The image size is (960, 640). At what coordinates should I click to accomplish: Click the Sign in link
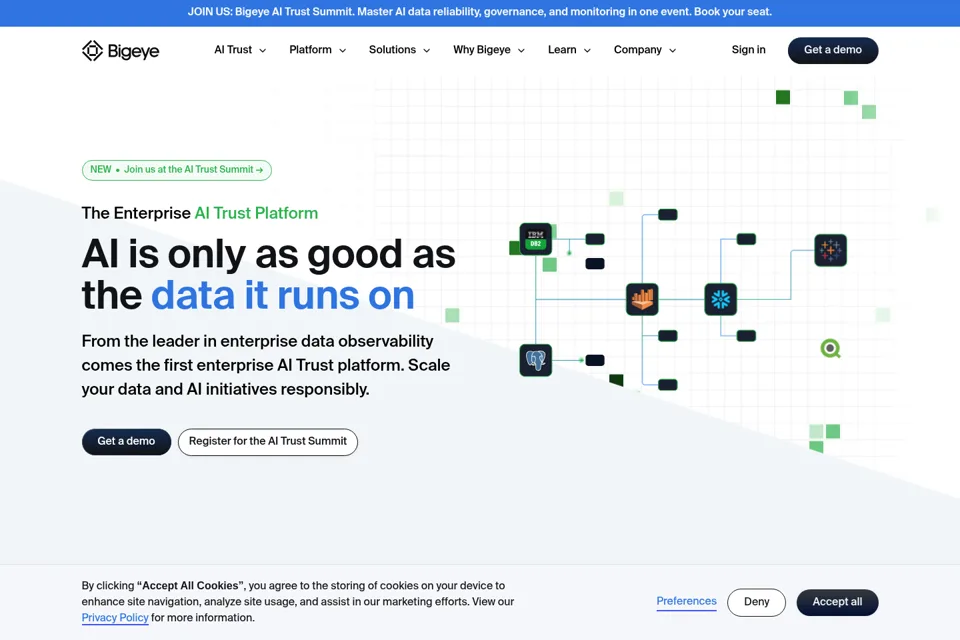click(748, 50)
